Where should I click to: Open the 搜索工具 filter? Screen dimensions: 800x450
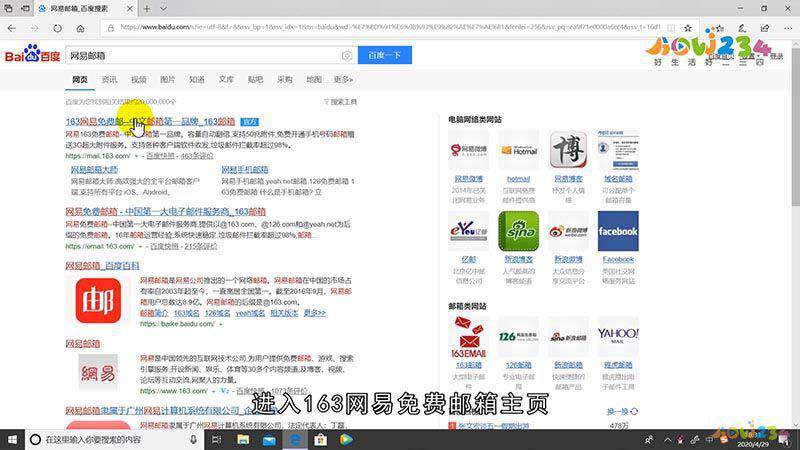pyautogui.click(x=340, y=102)
